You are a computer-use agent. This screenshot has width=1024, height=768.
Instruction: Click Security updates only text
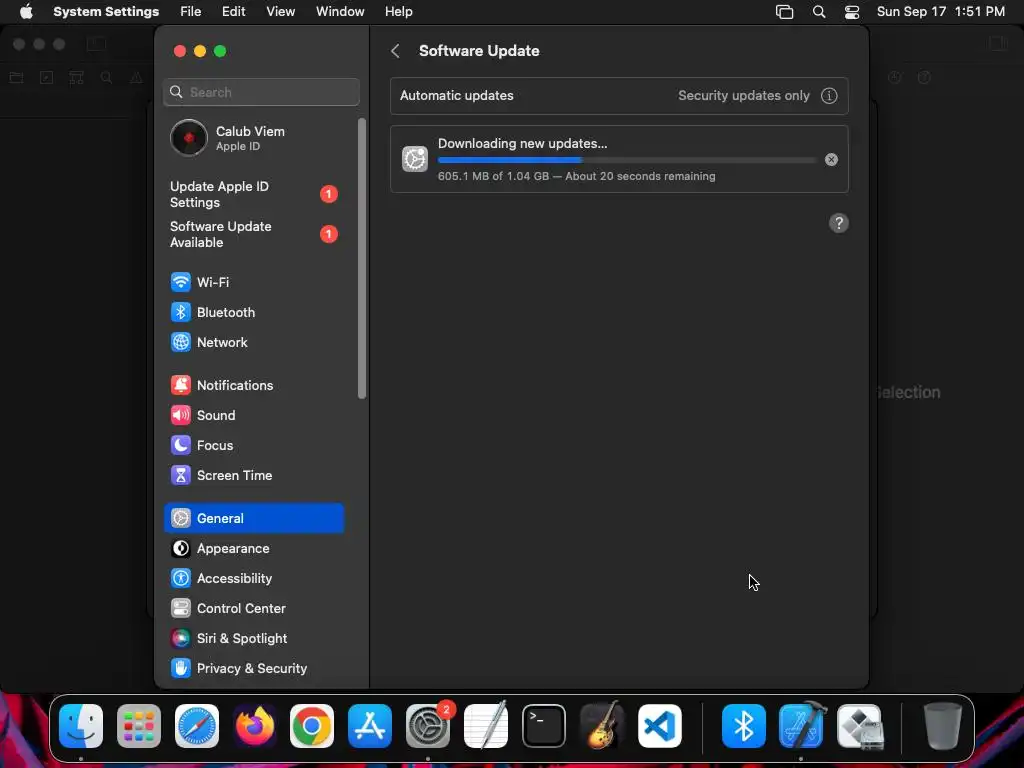743,95
